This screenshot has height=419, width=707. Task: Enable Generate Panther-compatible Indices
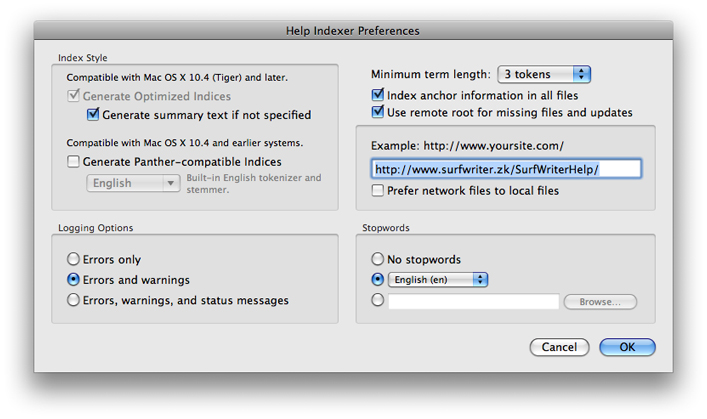[x=73, y=161]
